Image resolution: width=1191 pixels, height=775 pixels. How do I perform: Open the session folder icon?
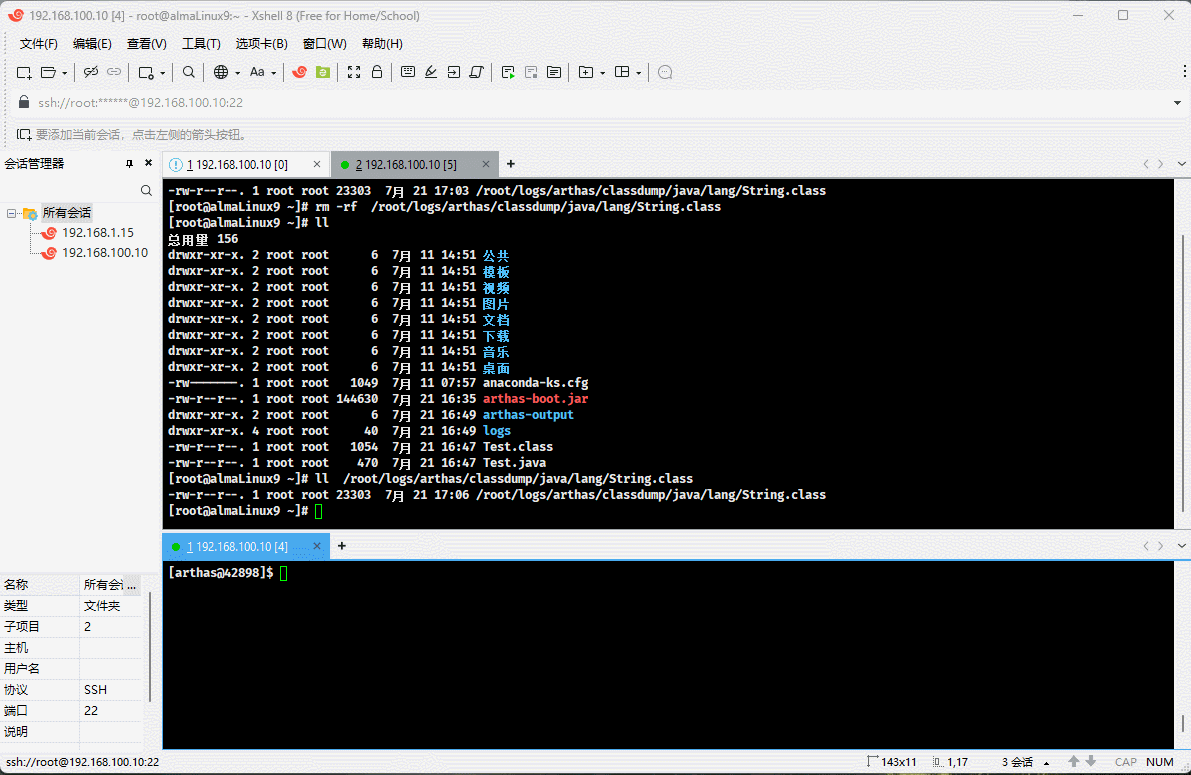(49, 72)
